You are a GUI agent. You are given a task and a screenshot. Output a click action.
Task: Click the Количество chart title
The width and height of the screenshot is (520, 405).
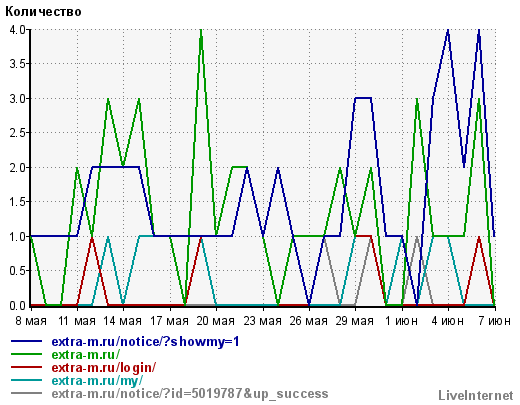tap(43, 12)
